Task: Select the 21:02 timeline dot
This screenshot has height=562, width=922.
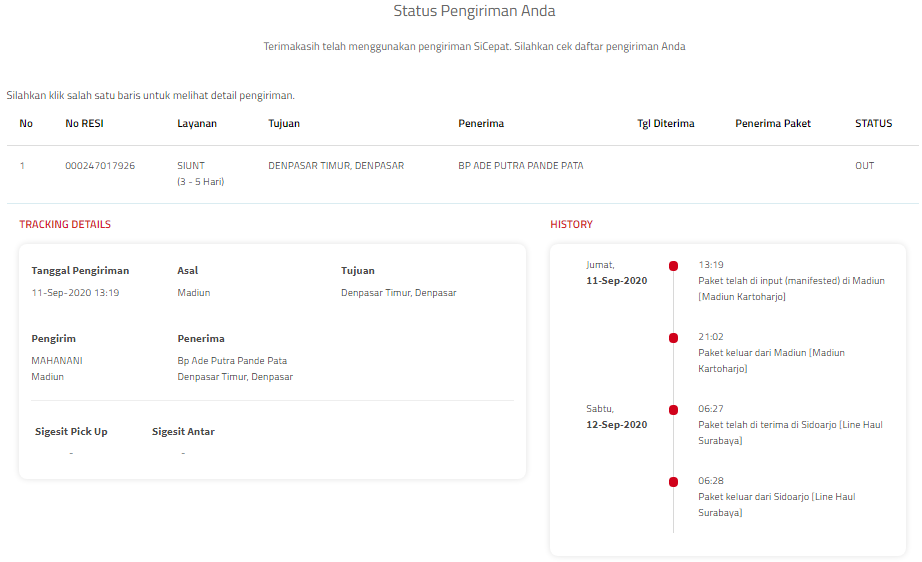Action: click(x=673, y=337)
